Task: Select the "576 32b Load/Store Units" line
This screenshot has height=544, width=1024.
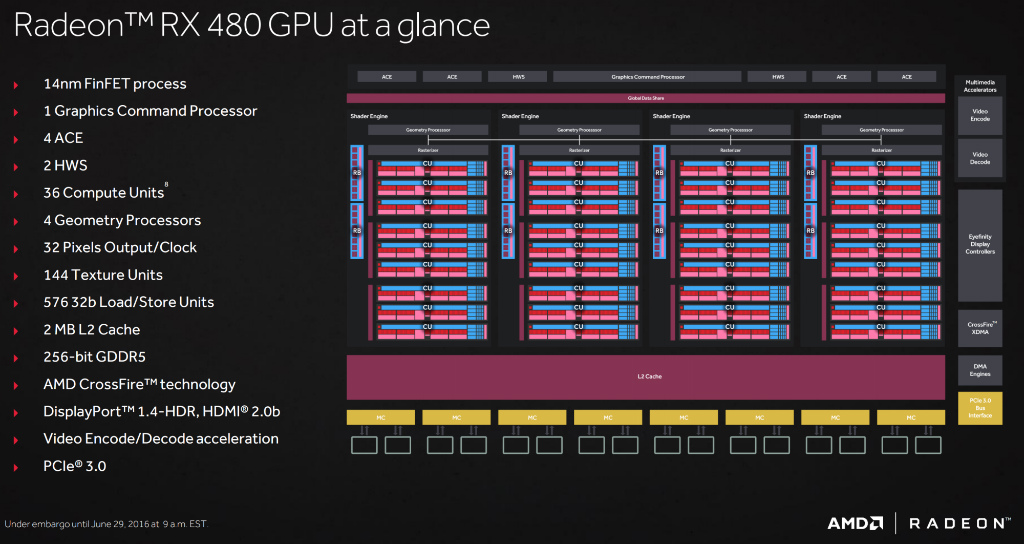Action: pyautogui.click(x=129, y=302)
